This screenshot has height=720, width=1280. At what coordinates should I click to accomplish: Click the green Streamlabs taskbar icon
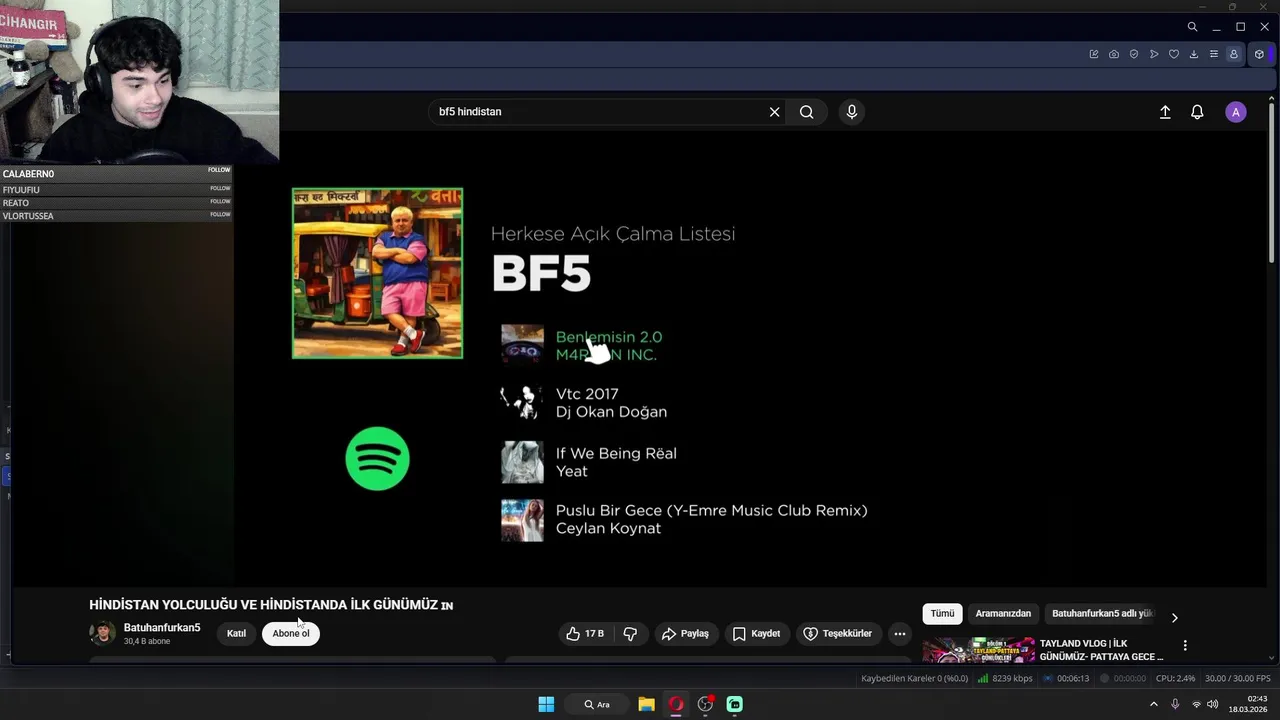[x=735, y=704]
